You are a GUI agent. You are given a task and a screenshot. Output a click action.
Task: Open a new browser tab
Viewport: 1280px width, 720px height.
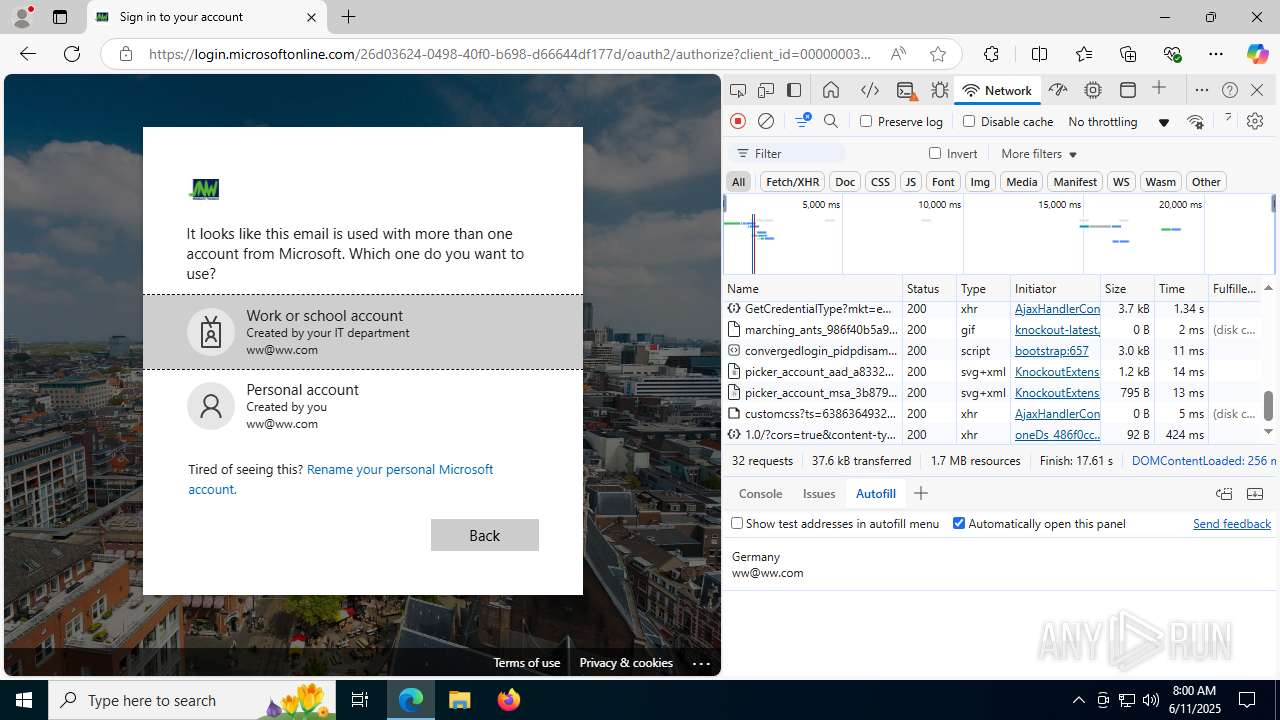(348, 17)
